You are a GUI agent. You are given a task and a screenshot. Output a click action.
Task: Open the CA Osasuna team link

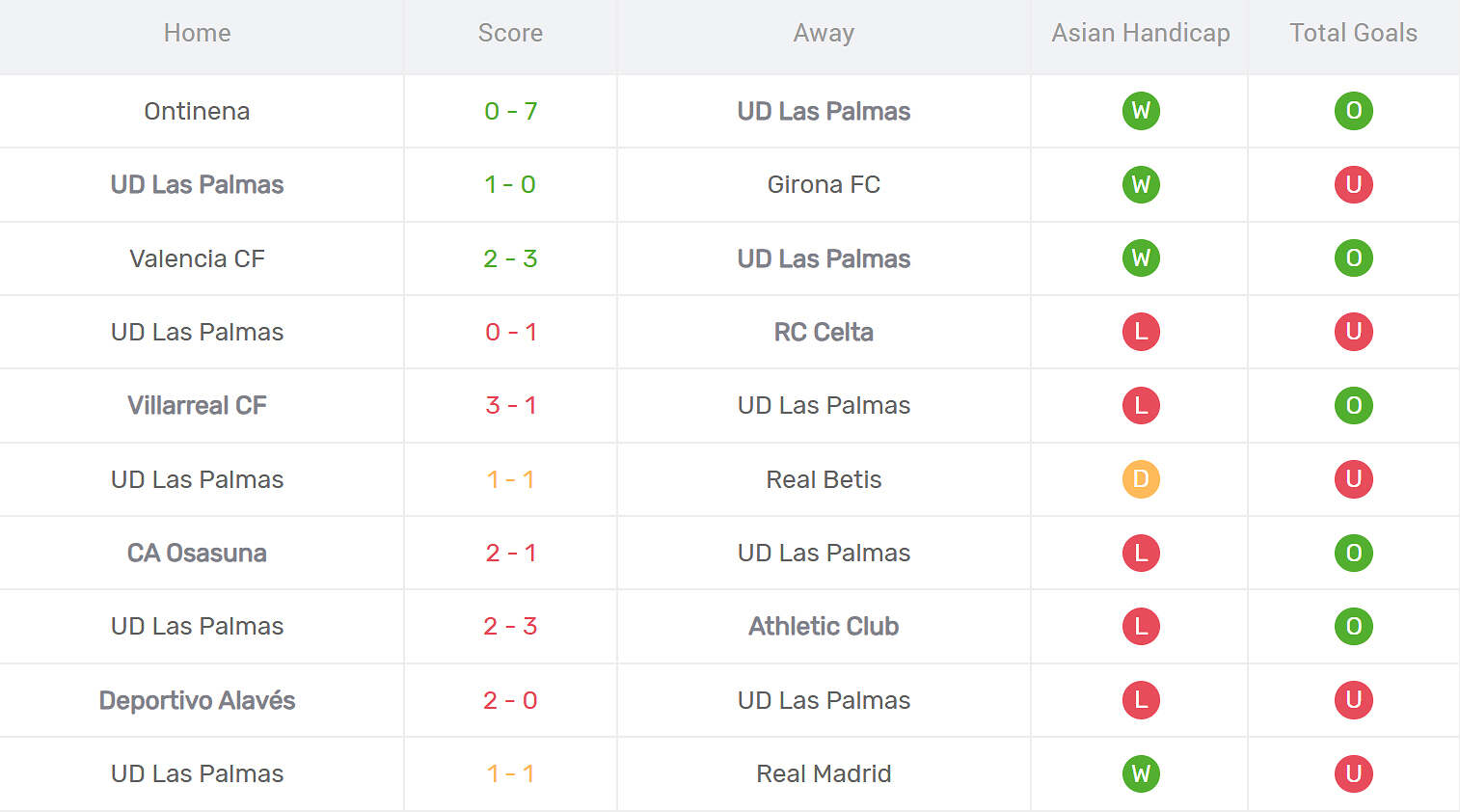[x=197, y=553]
